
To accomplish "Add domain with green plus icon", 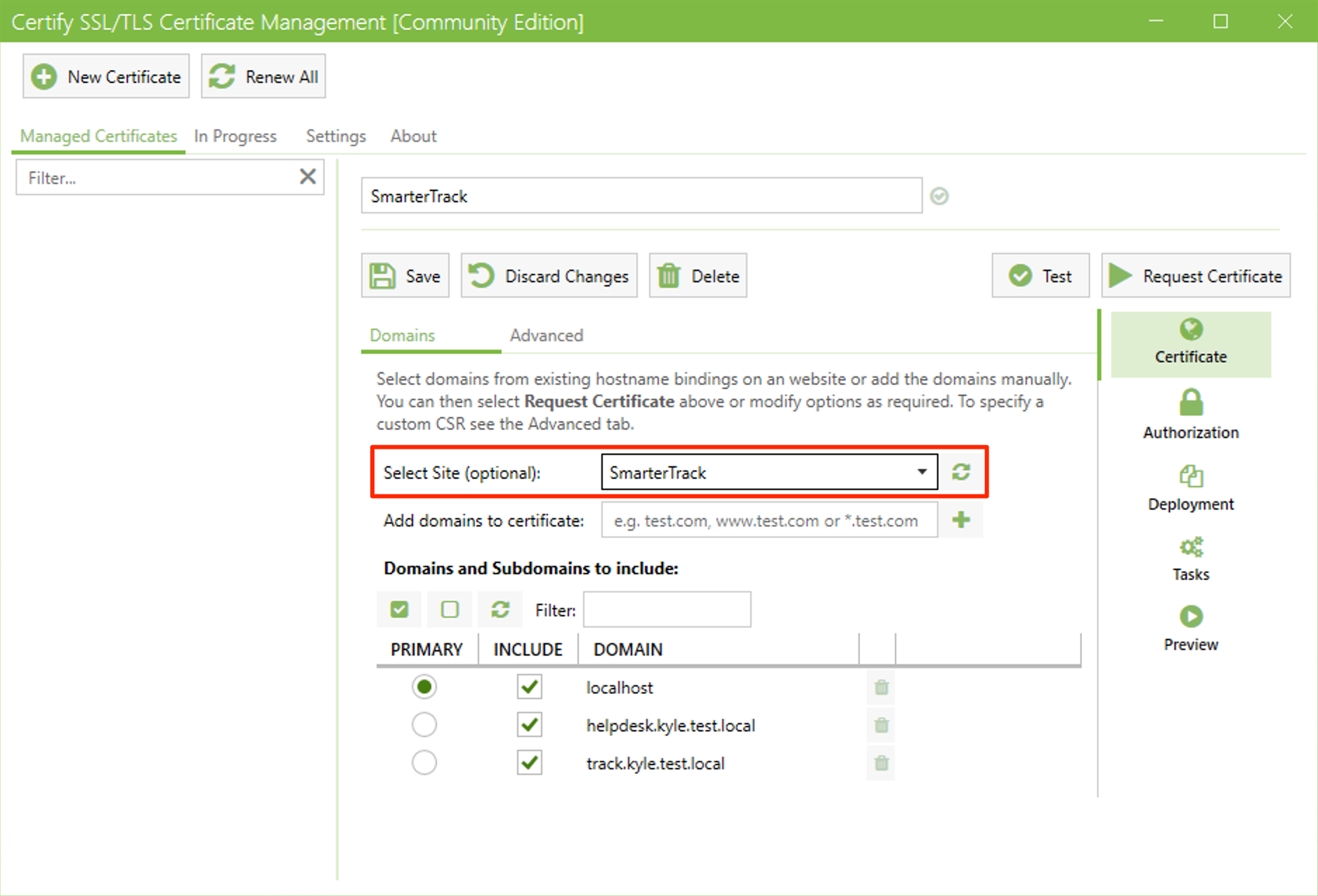I will pos(961,520).
